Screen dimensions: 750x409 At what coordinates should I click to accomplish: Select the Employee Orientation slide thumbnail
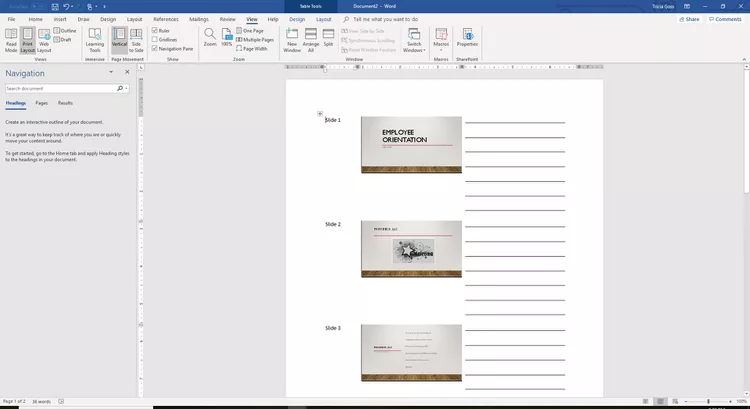click(x=411, y=144)
